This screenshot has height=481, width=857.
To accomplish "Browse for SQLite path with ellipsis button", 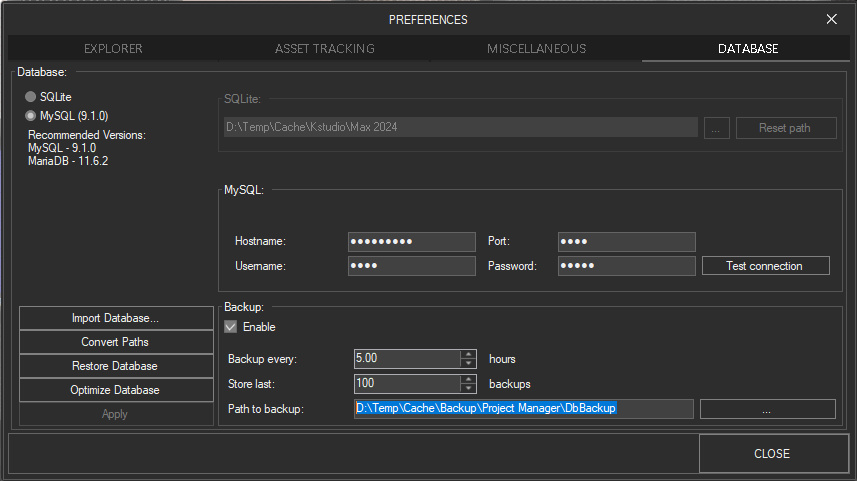I will [717, 128].
